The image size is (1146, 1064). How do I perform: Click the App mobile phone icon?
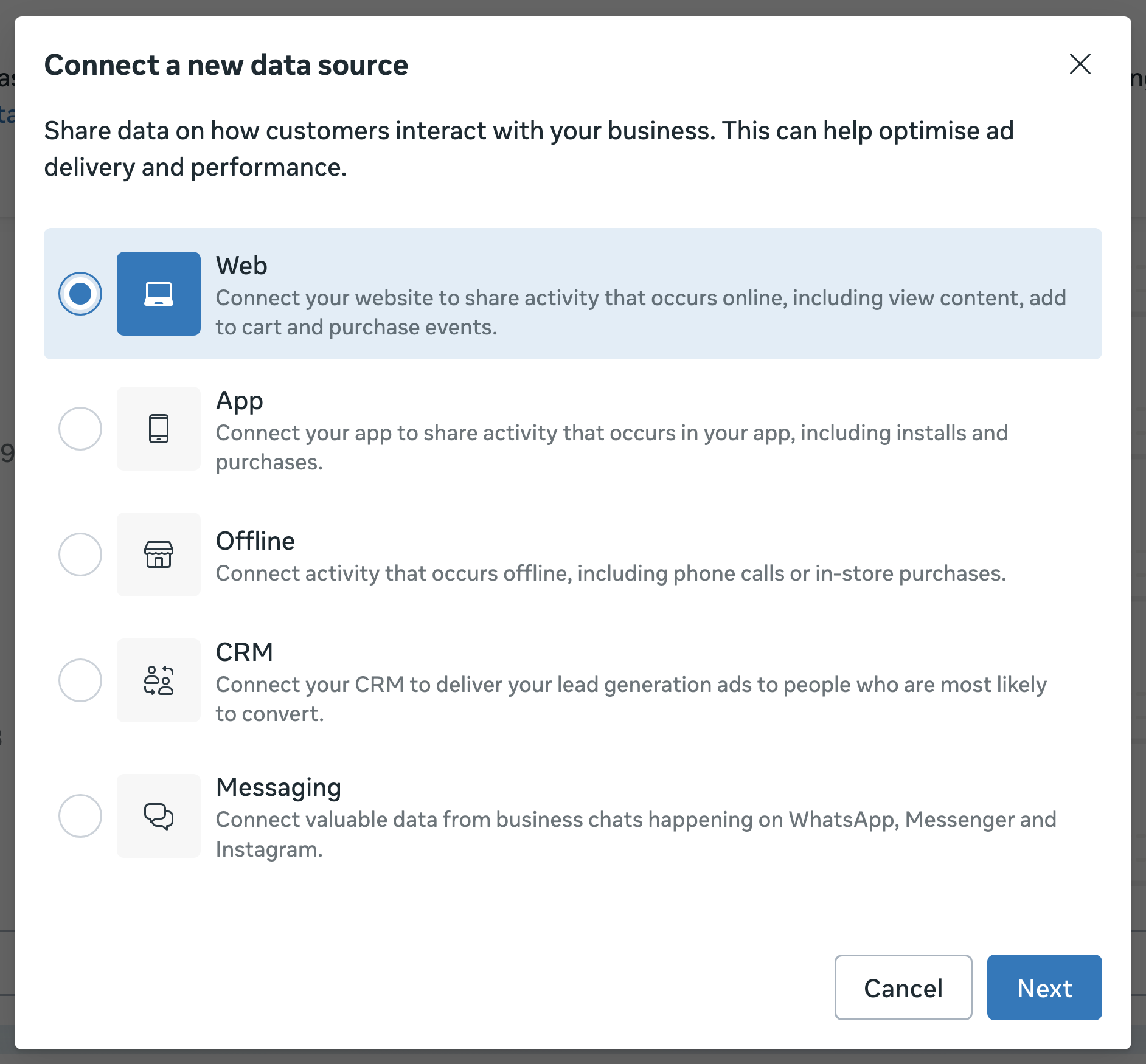pos(159,429)
